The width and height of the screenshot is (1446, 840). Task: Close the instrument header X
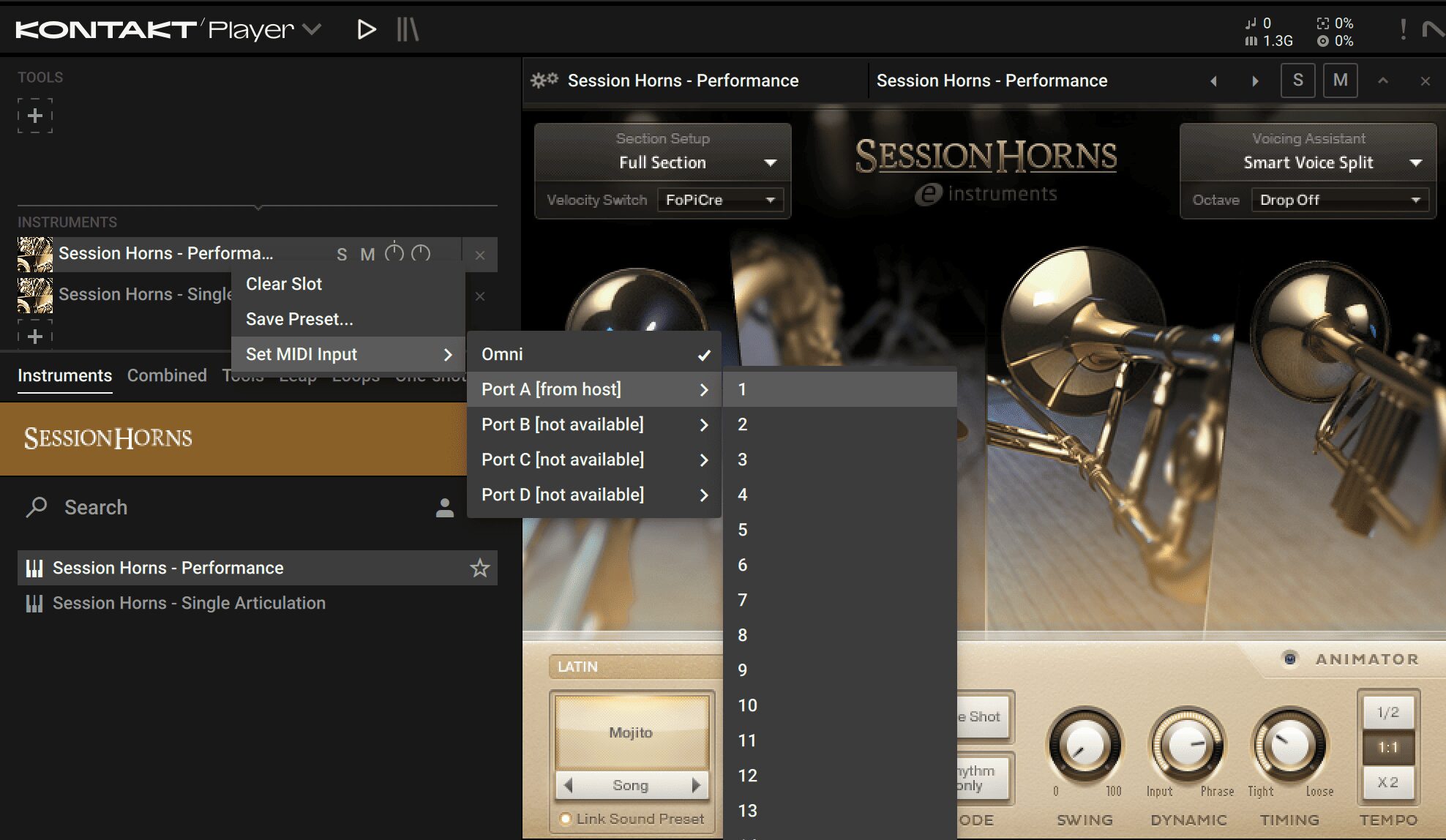(x=1425, y=80)
